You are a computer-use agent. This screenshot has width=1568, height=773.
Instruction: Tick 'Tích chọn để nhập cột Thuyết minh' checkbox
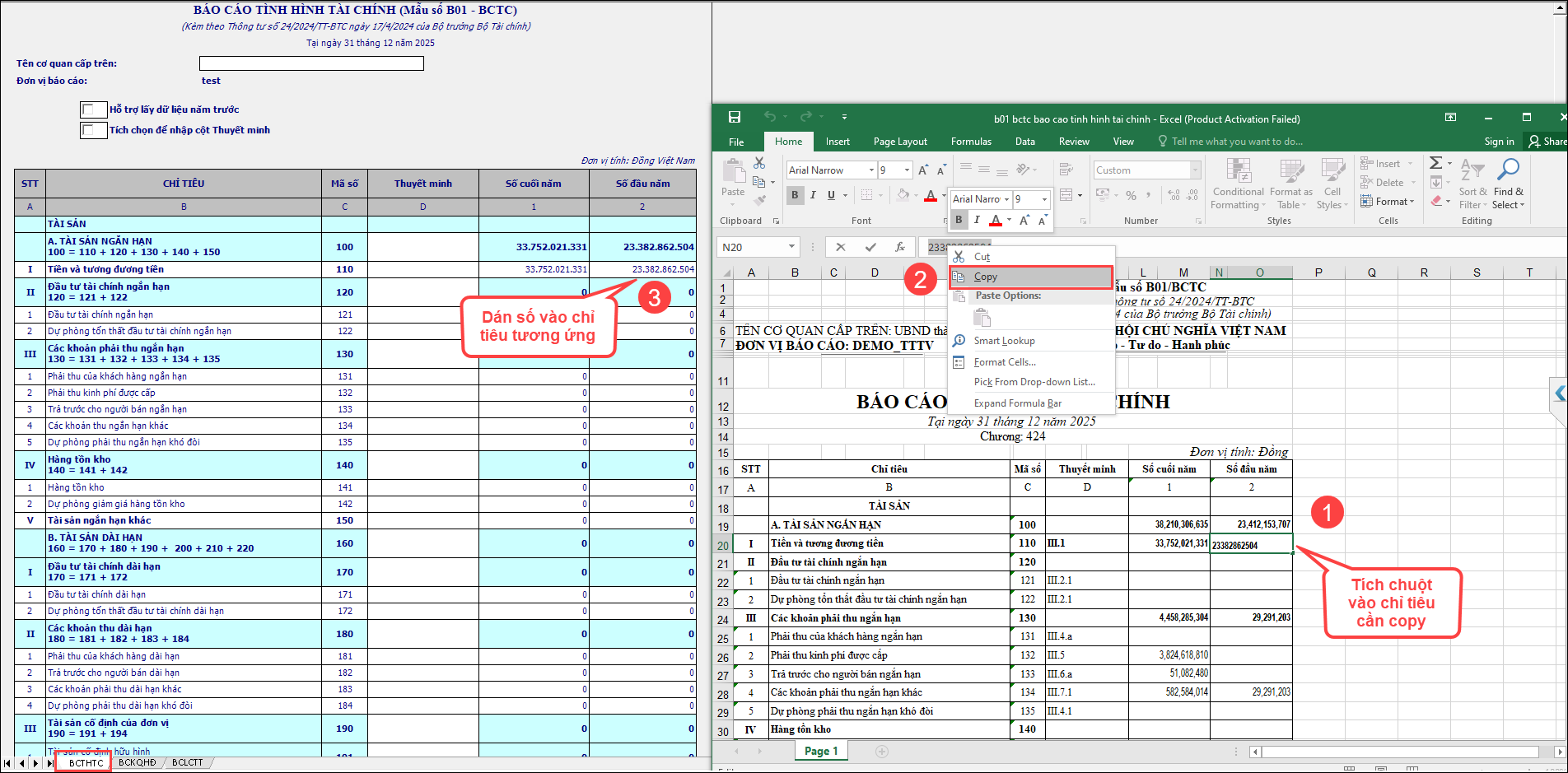coord(88,130)
